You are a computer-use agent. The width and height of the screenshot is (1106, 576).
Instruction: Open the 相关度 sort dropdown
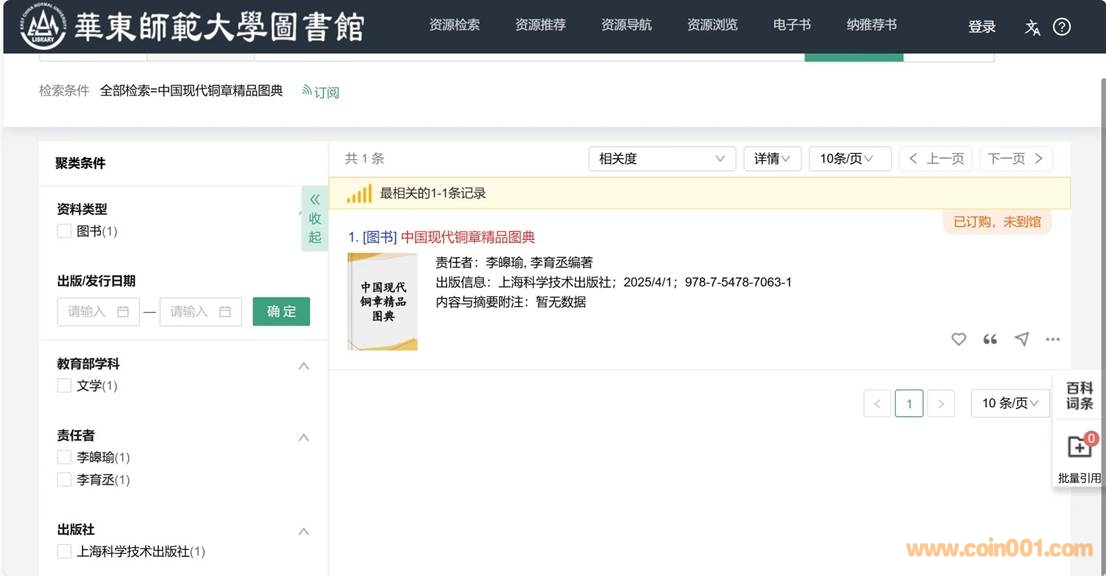[661, 158]
